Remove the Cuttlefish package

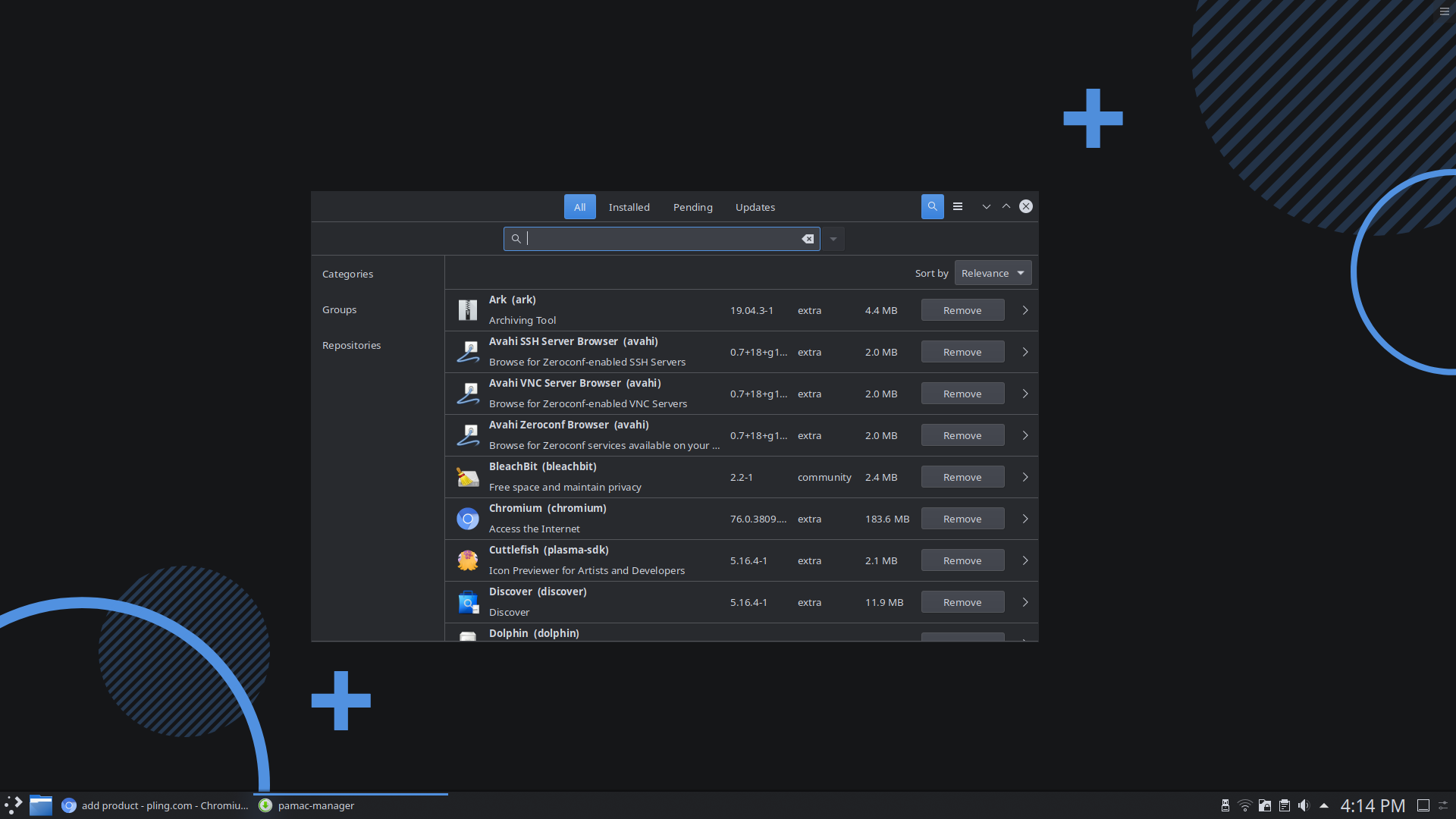click(962, 560)
